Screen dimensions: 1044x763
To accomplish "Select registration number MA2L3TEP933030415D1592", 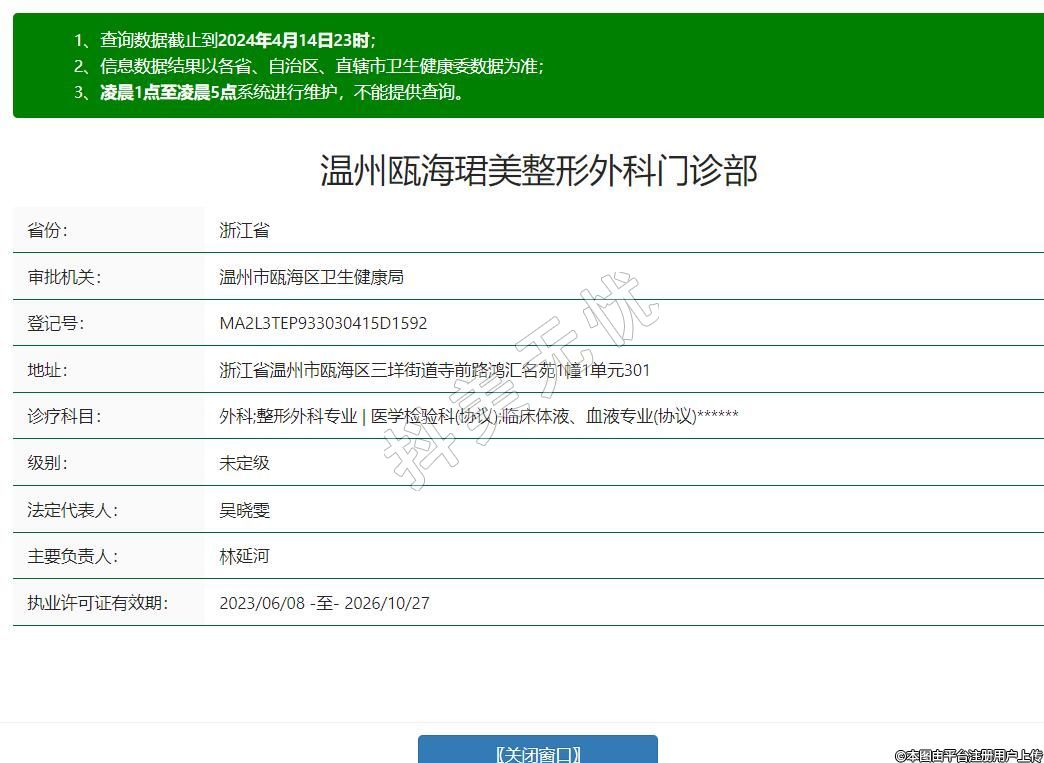I will 323,324.
